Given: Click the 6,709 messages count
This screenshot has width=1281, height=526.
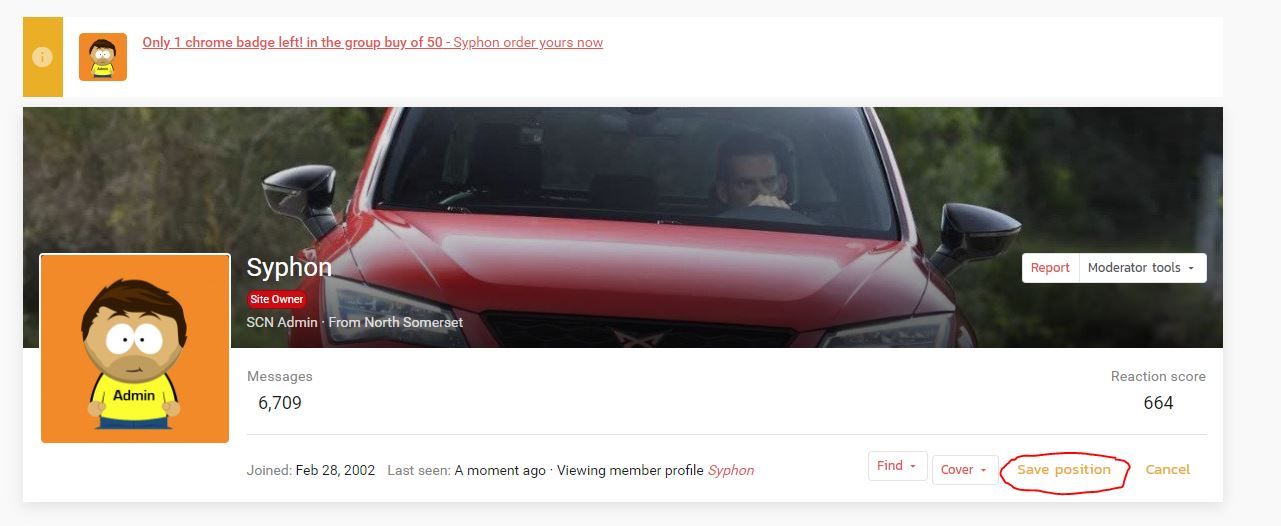Looking at the screenshot, I should point(280,403).
